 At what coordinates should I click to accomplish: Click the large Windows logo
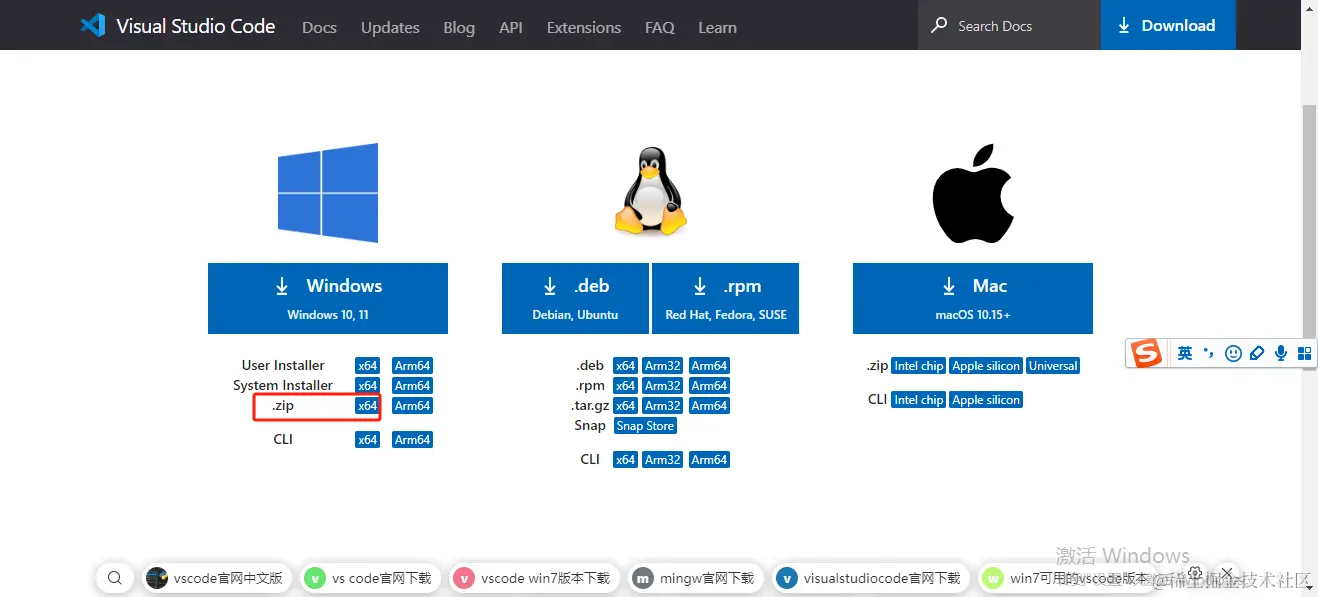tap(328, 193)
